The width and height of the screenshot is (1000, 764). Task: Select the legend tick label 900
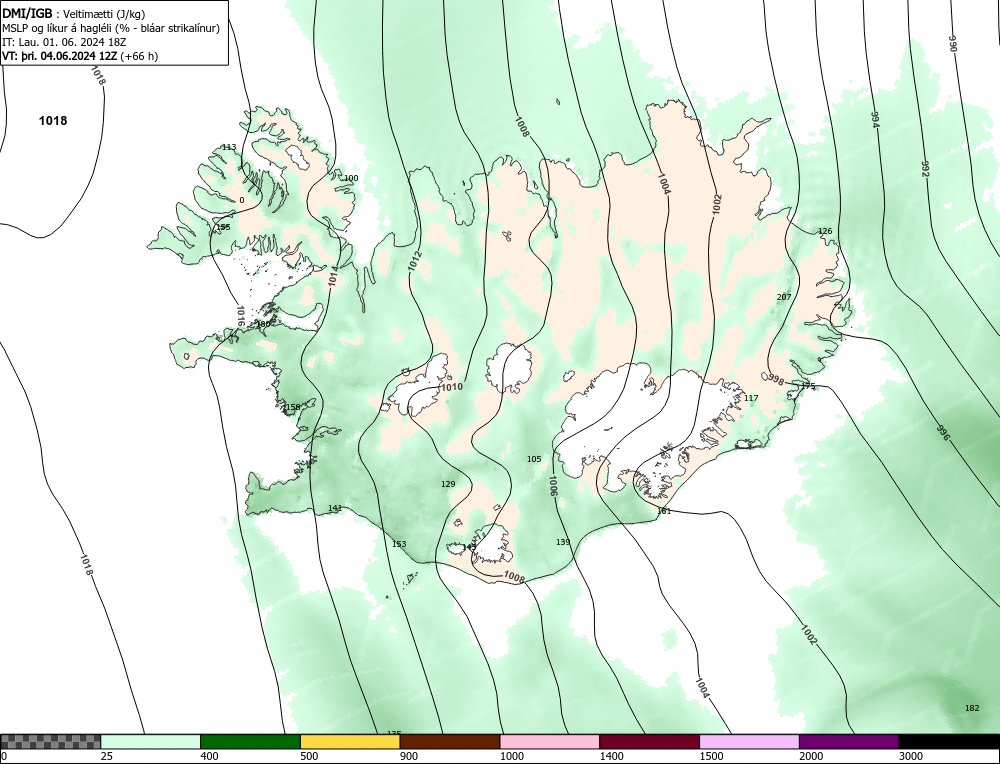[409, 756]
